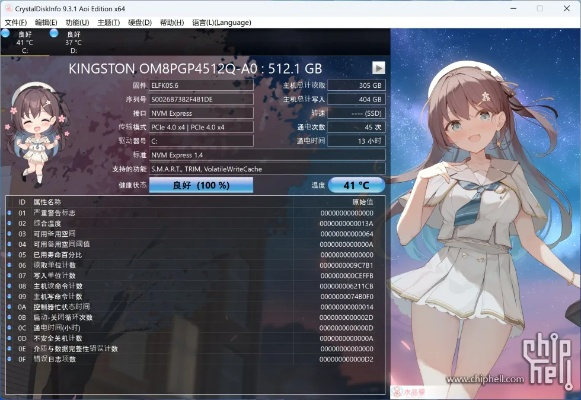Click the next disk arrow button

point(378,68)
